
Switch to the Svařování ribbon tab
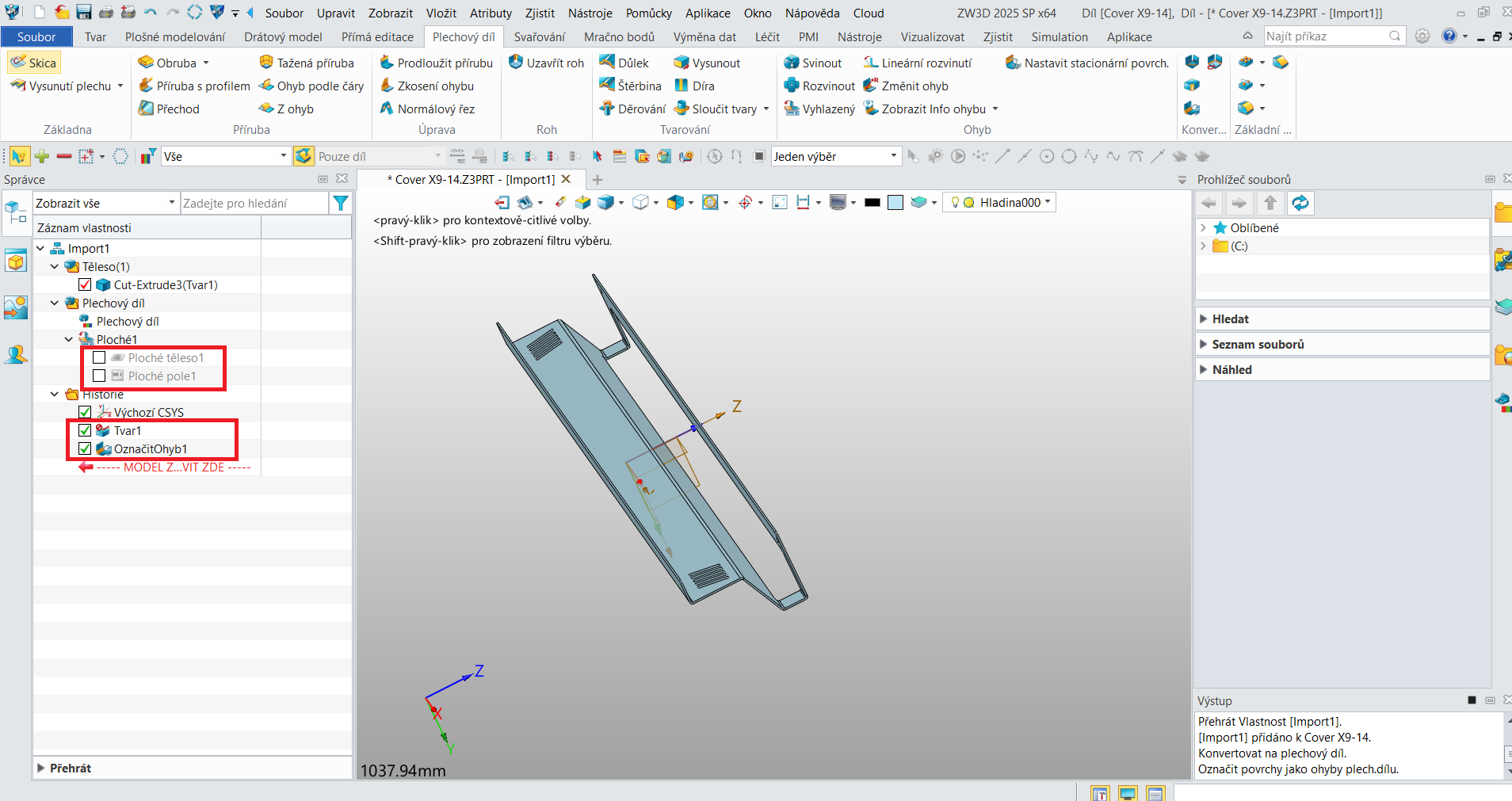(540, 37)
